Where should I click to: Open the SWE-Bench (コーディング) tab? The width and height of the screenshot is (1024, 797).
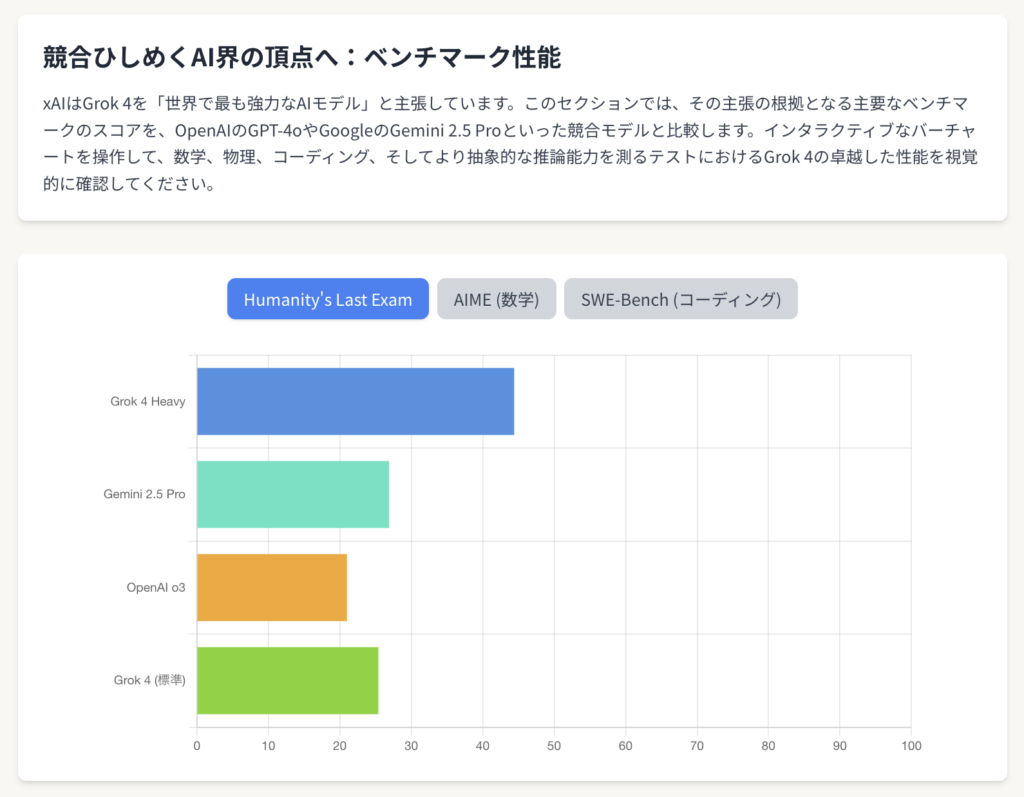[680, 299]
